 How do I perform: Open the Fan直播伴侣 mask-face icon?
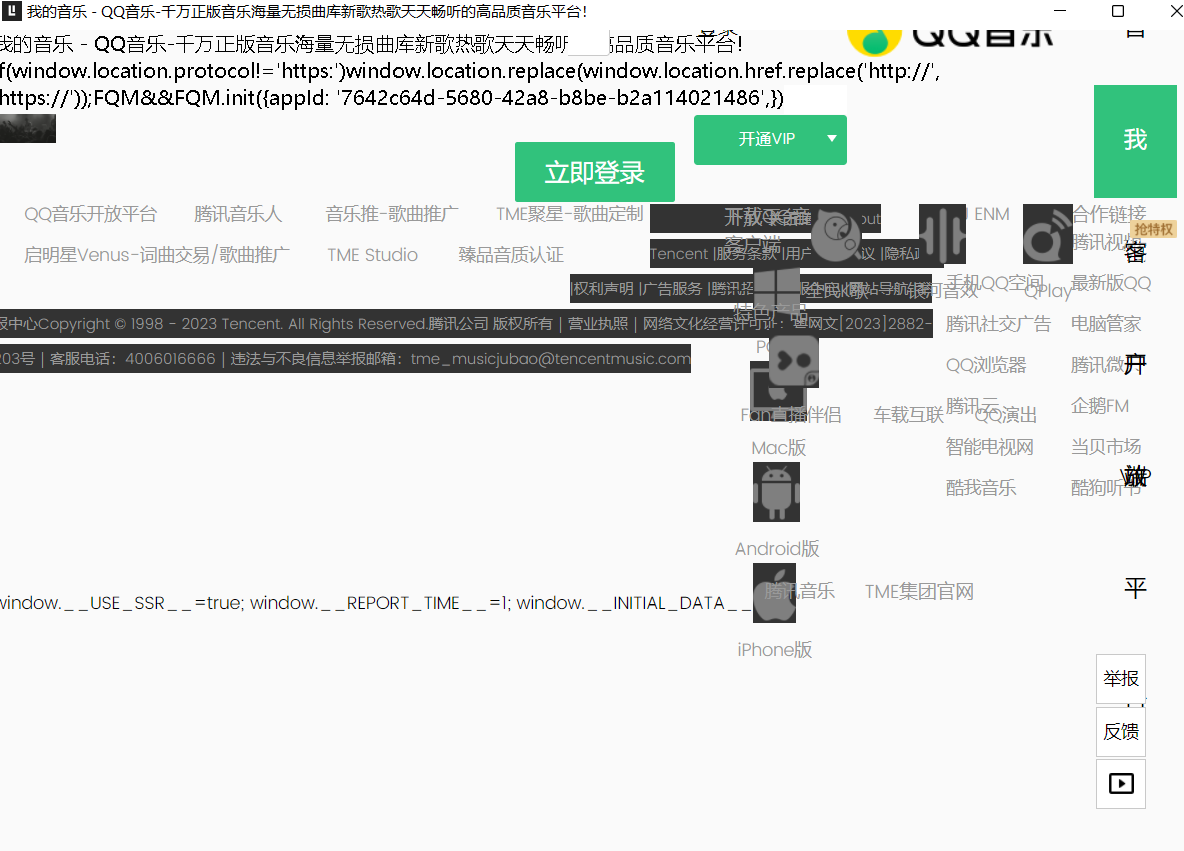click(794, 361)
